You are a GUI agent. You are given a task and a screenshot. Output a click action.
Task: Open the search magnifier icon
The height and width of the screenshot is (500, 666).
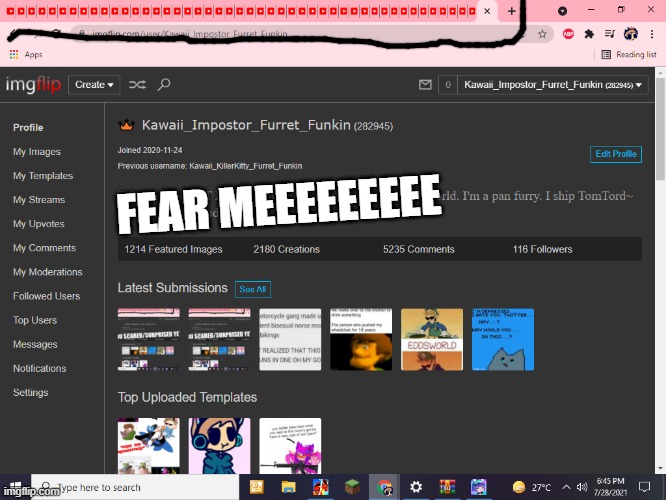tap(164, 85)
